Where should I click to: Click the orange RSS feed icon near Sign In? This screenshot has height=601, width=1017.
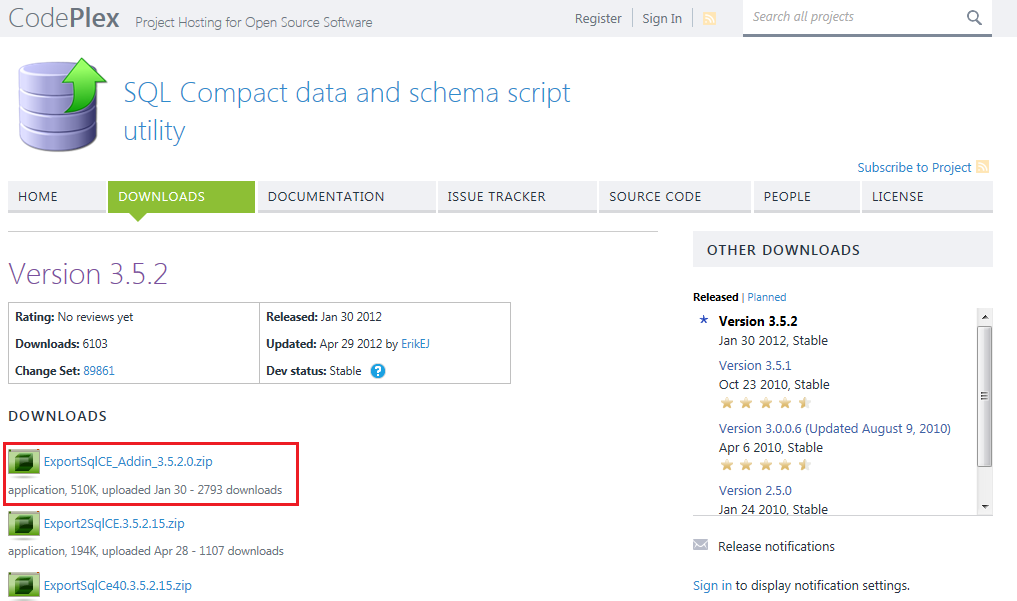(x=710, y=17)
